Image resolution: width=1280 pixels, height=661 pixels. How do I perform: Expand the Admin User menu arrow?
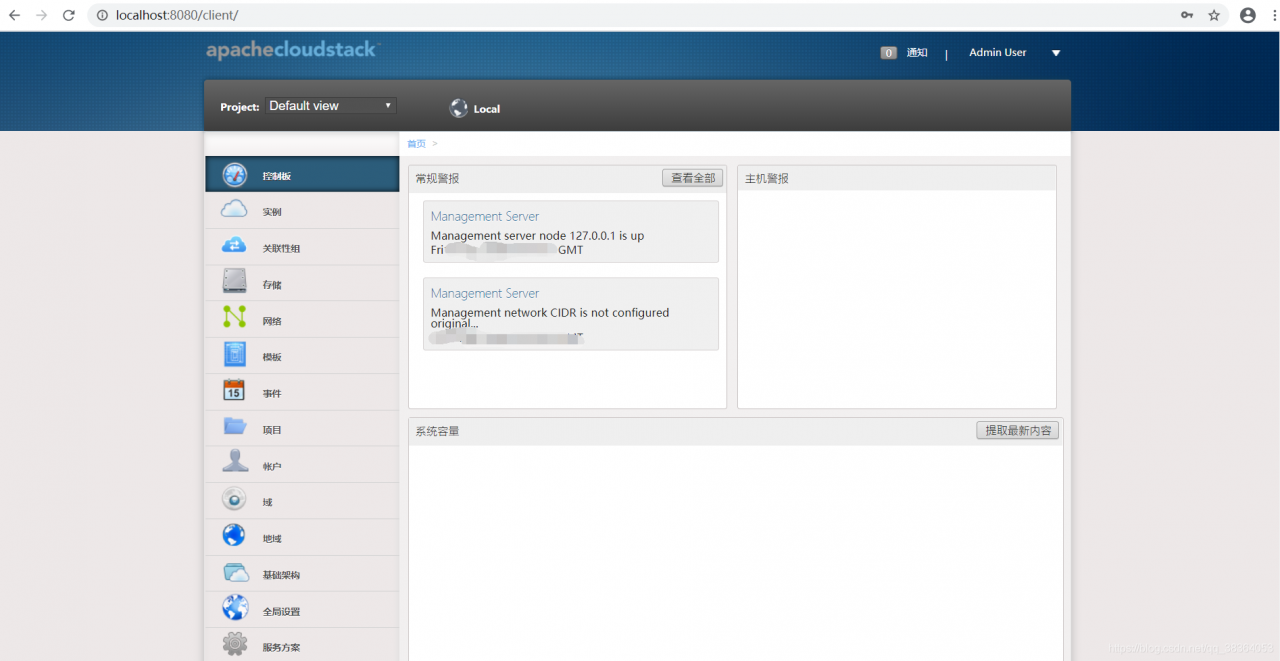tap(1056, 53)
